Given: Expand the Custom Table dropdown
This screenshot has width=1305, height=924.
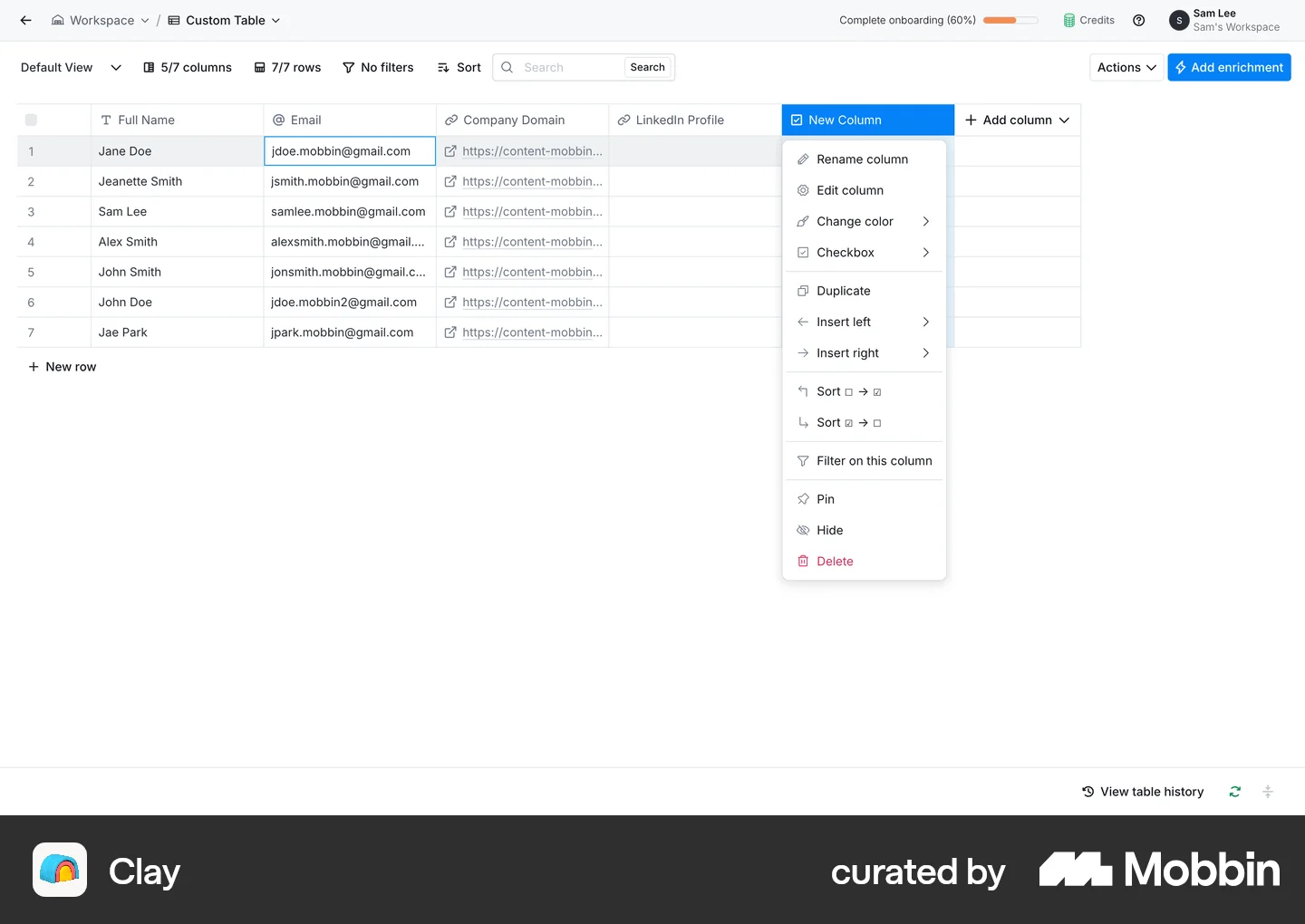Looking at the screenshot, I should tap(275, 20).
